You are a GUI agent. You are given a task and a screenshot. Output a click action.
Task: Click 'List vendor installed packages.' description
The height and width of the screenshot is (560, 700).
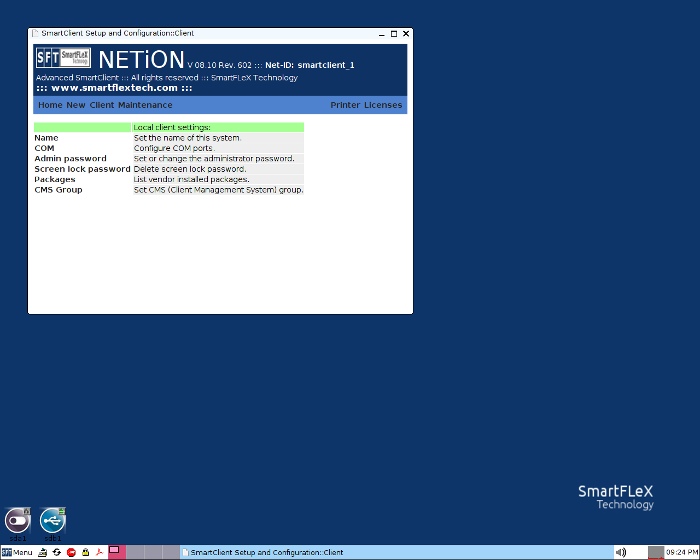pyautogui.click(x=192, y=180)
